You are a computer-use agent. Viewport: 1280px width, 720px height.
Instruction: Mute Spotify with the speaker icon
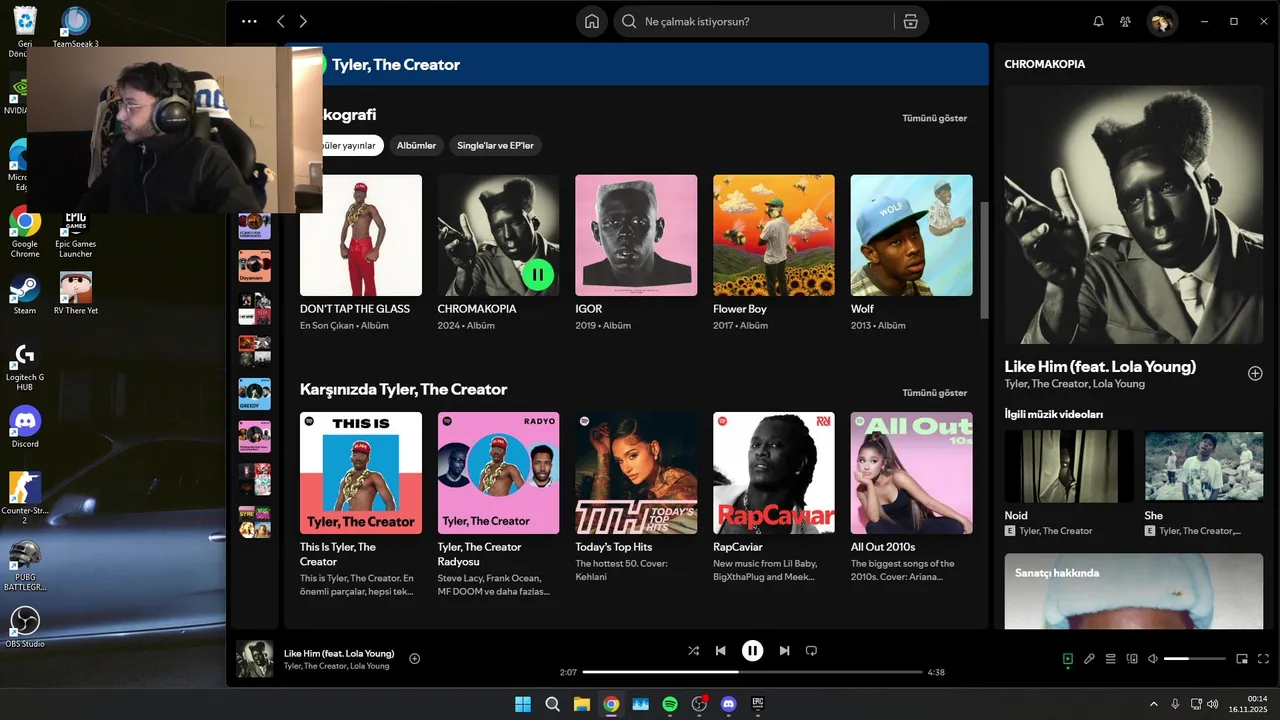coord(1153,659)
